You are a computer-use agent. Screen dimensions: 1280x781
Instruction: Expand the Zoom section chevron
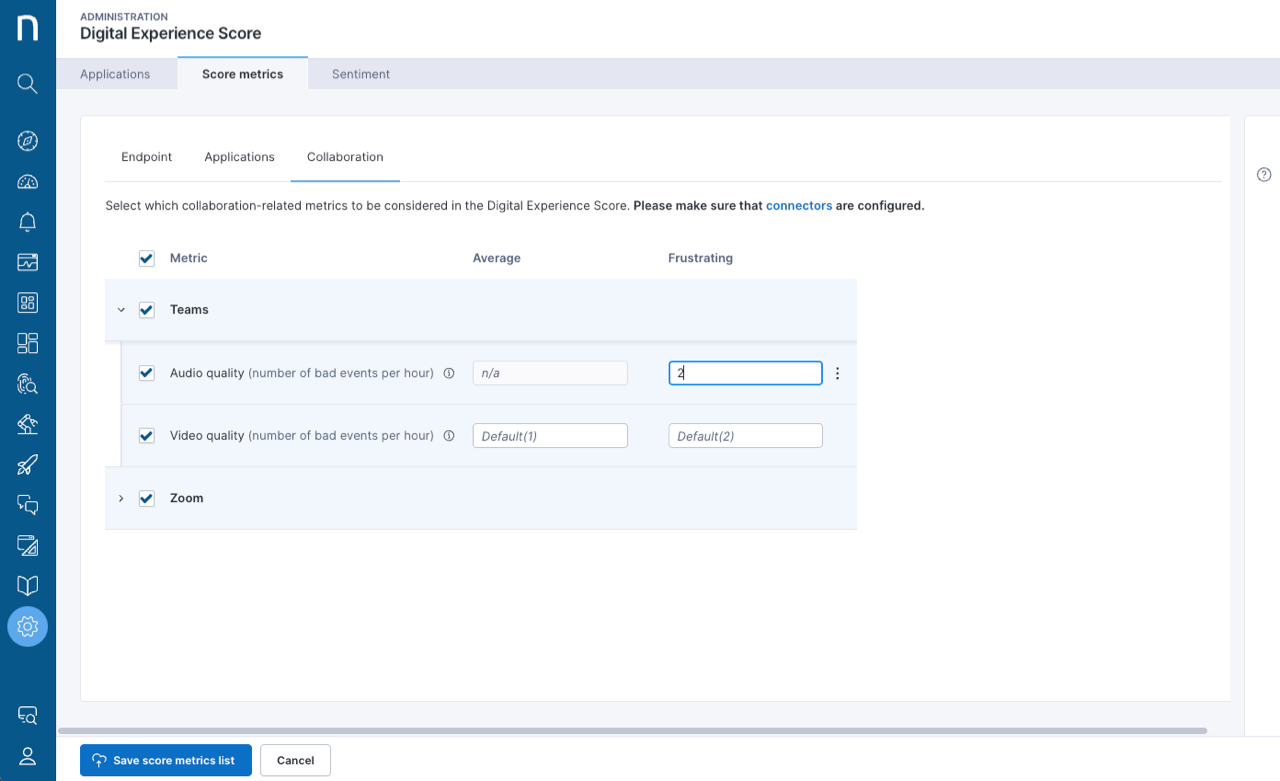121,498
